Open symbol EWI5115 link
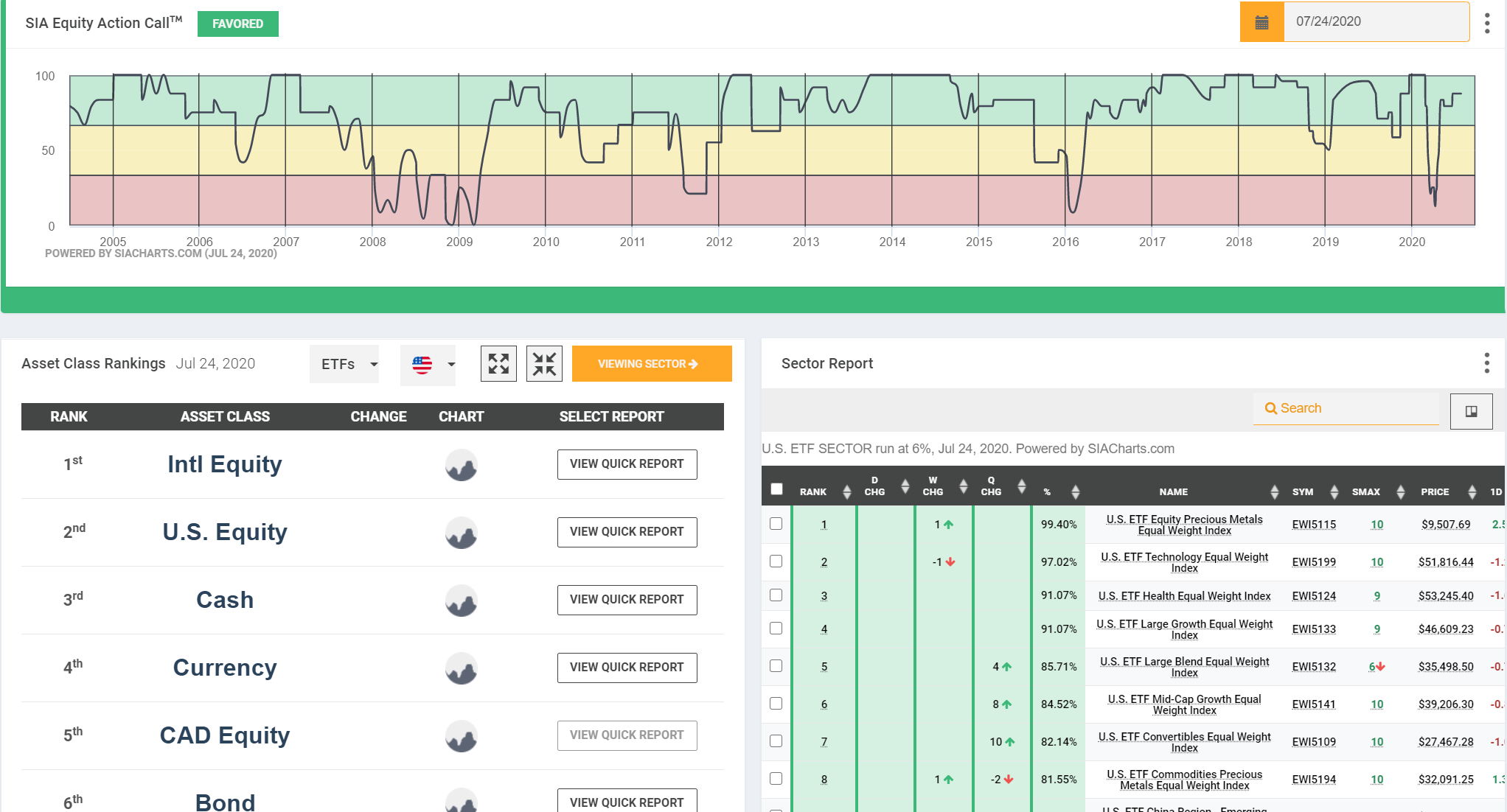 pos(1314,525)
